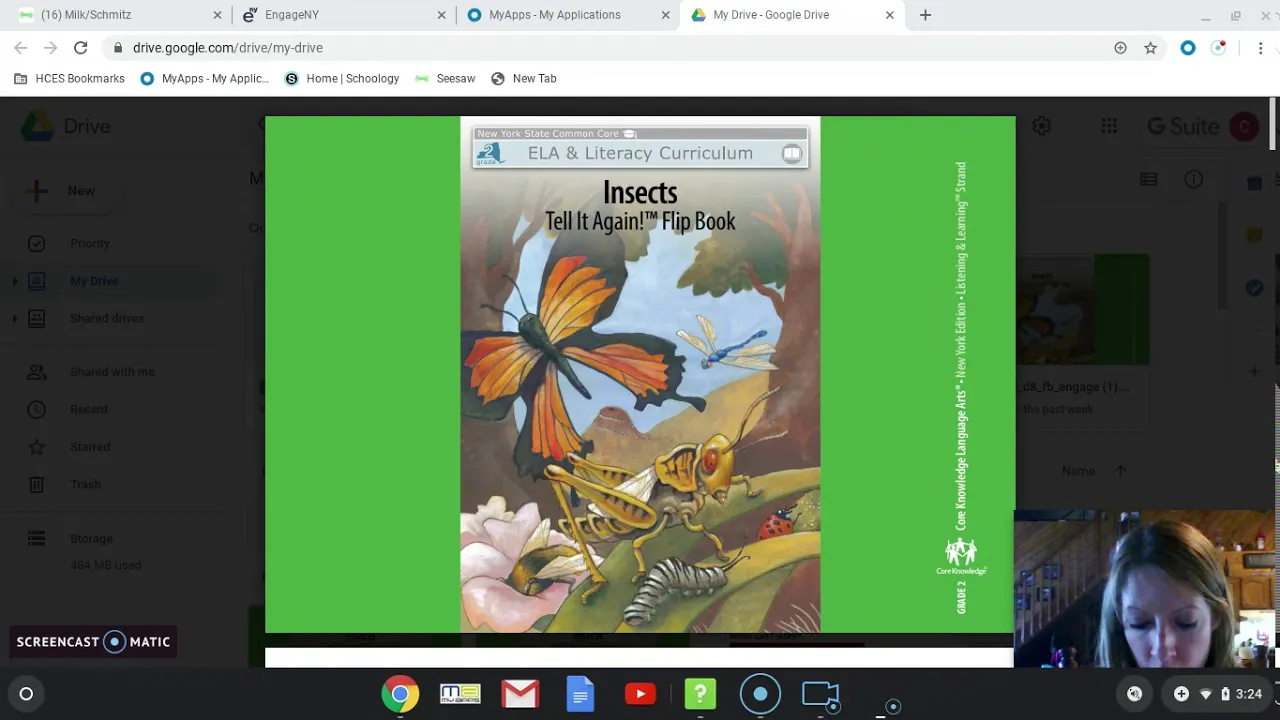Launch YouTube from the shelf

640,694
